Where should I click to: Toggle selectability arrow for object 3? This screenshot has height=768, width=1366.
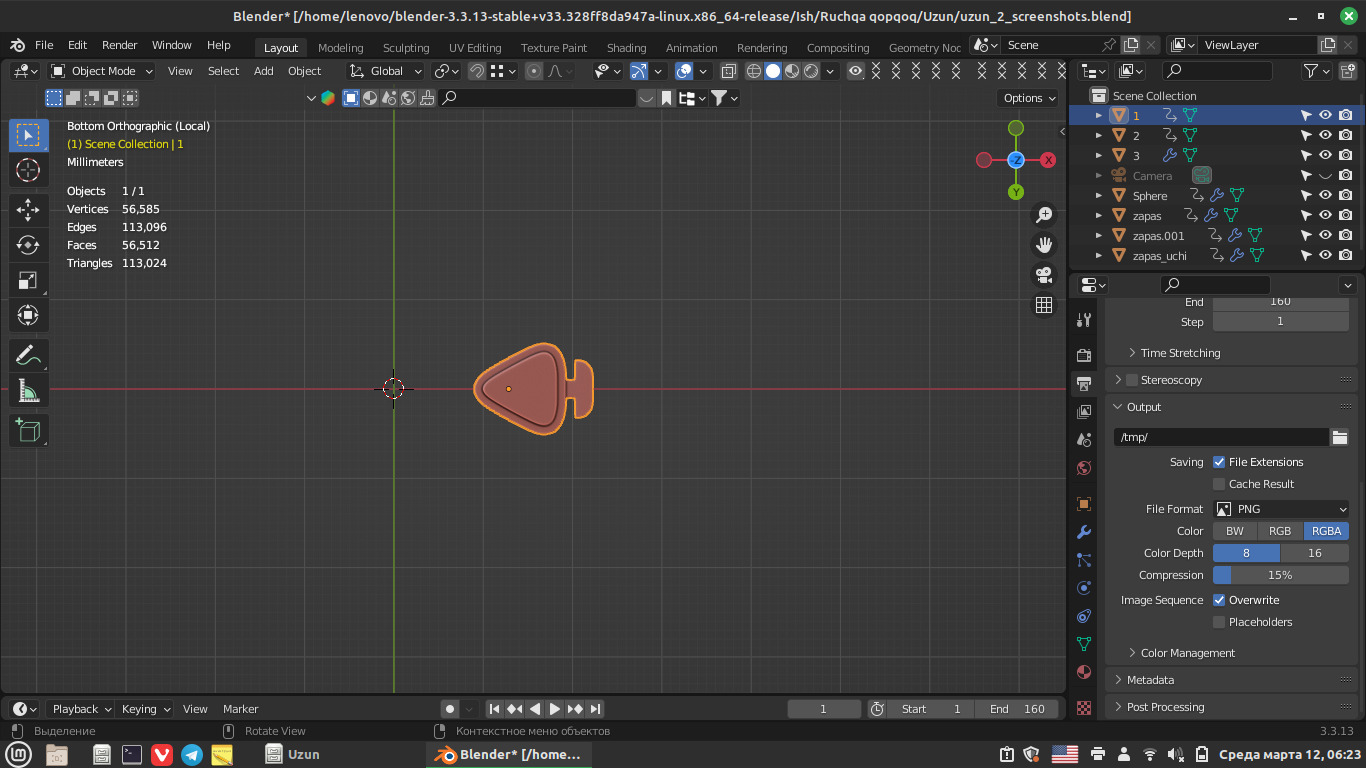(1306, 155)
